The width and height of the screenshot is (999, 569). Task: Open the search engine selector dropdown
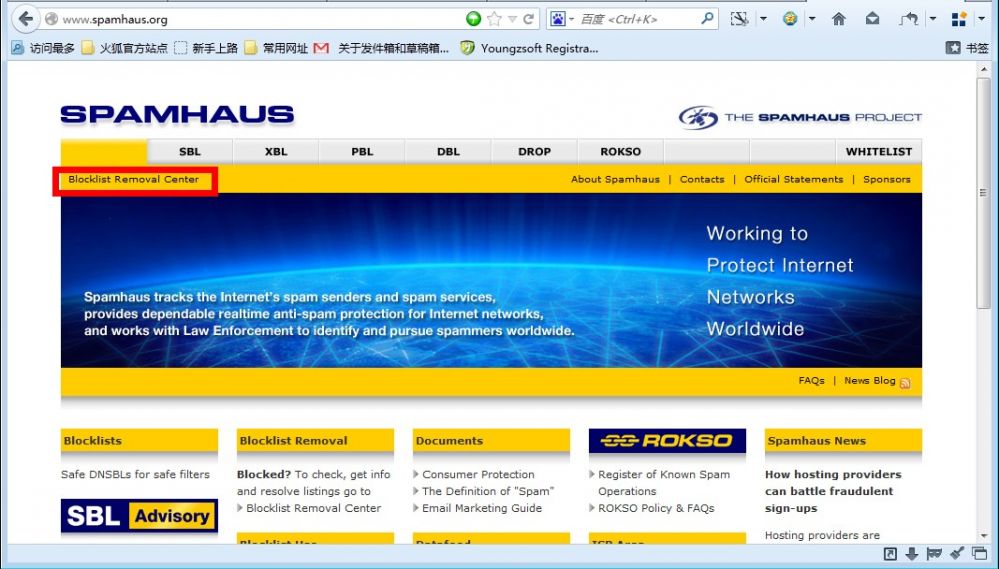point(571,19)
